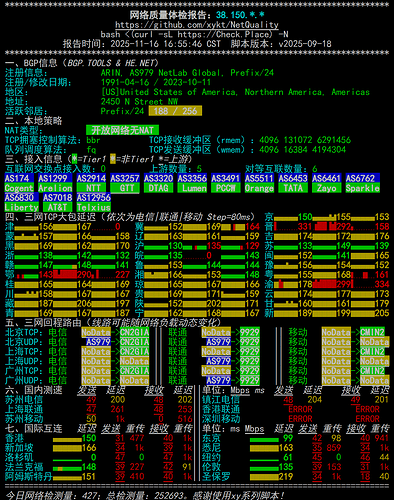Click the red 331 latency in 晋 row
This screenshot has height=500, width=394.
(x=305, y=227)
